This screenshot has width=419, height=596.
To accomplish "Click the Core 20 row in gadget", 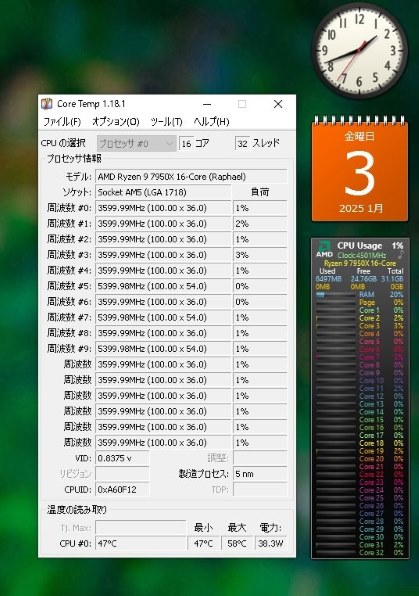I will click(360, 458).
